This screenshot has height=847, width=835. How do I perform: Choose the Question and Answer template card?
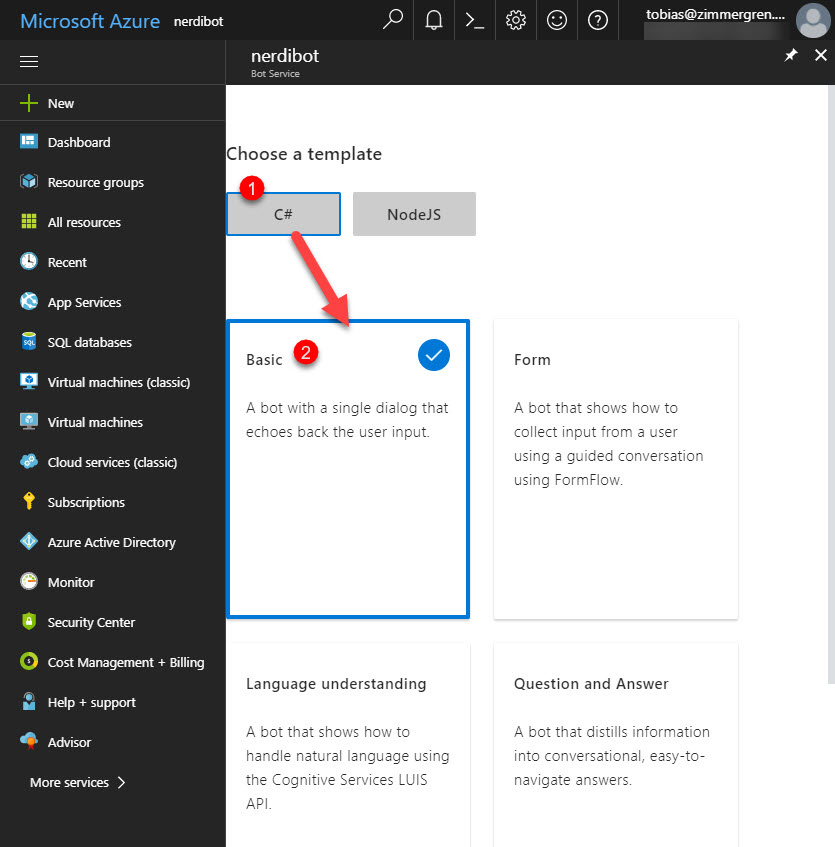click(x=616, y=744)
